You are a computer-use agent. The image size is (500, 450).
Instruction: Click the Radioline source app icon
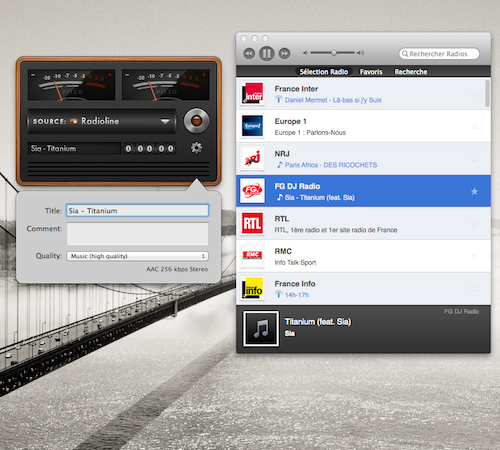[73, 121]
